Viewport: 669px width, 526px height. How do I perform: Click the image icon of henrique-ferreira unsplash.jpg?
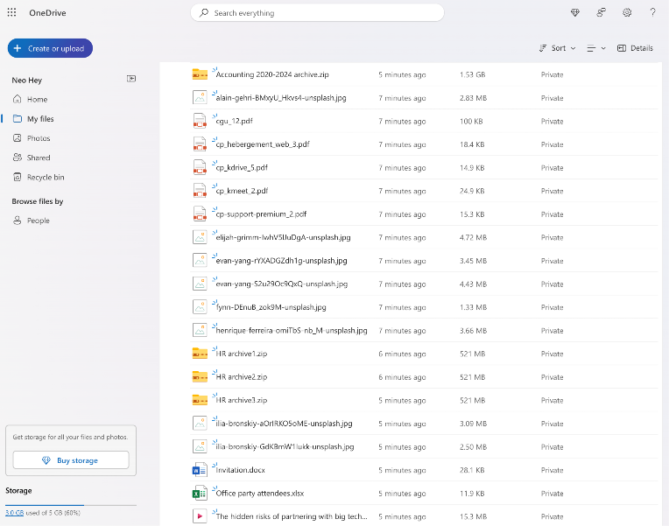coord(200,330)
